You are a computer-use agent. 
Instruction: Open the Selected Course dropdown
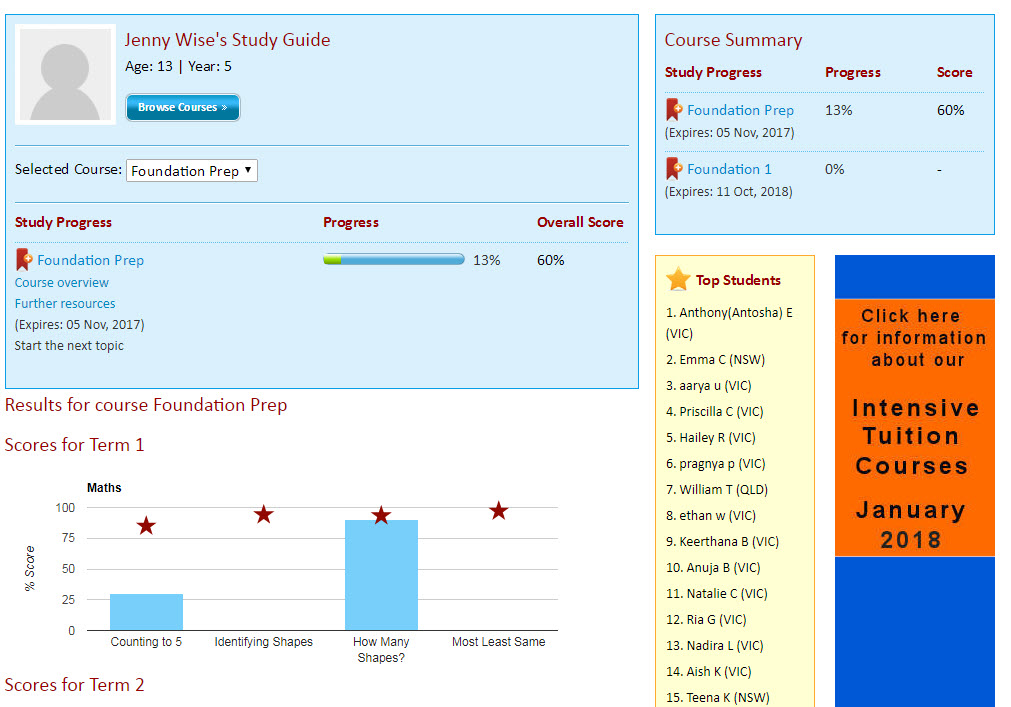click(x=192, y=171)
